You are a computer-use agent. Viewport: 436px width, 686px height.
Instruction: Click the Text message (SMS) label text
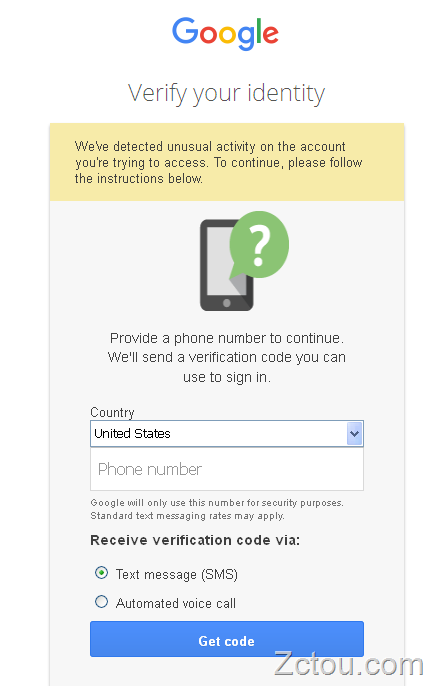tap(177, 574)
